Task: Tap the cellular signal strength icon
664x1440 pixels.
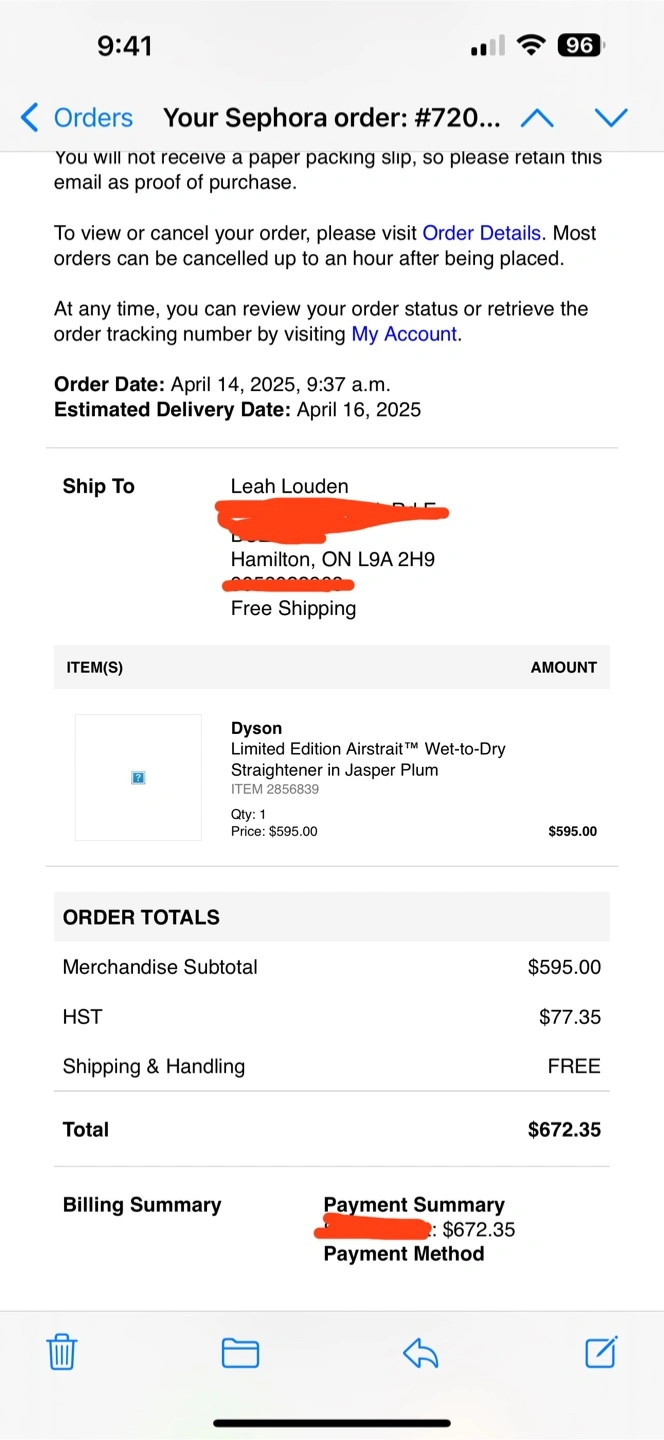Action: click(487, 46)
